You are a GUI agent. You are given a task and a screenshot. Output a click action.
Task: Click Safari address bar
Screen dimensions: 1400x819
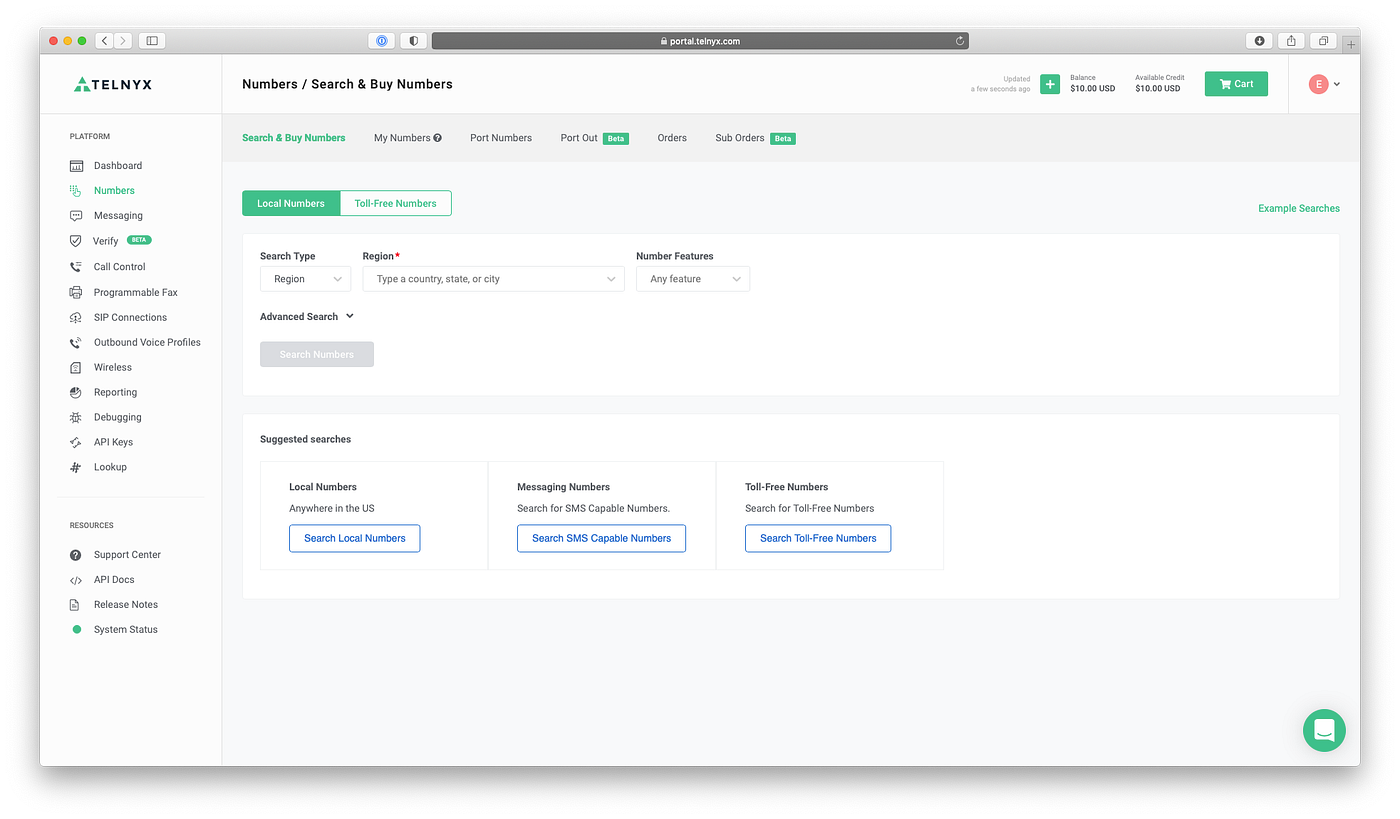700,41
